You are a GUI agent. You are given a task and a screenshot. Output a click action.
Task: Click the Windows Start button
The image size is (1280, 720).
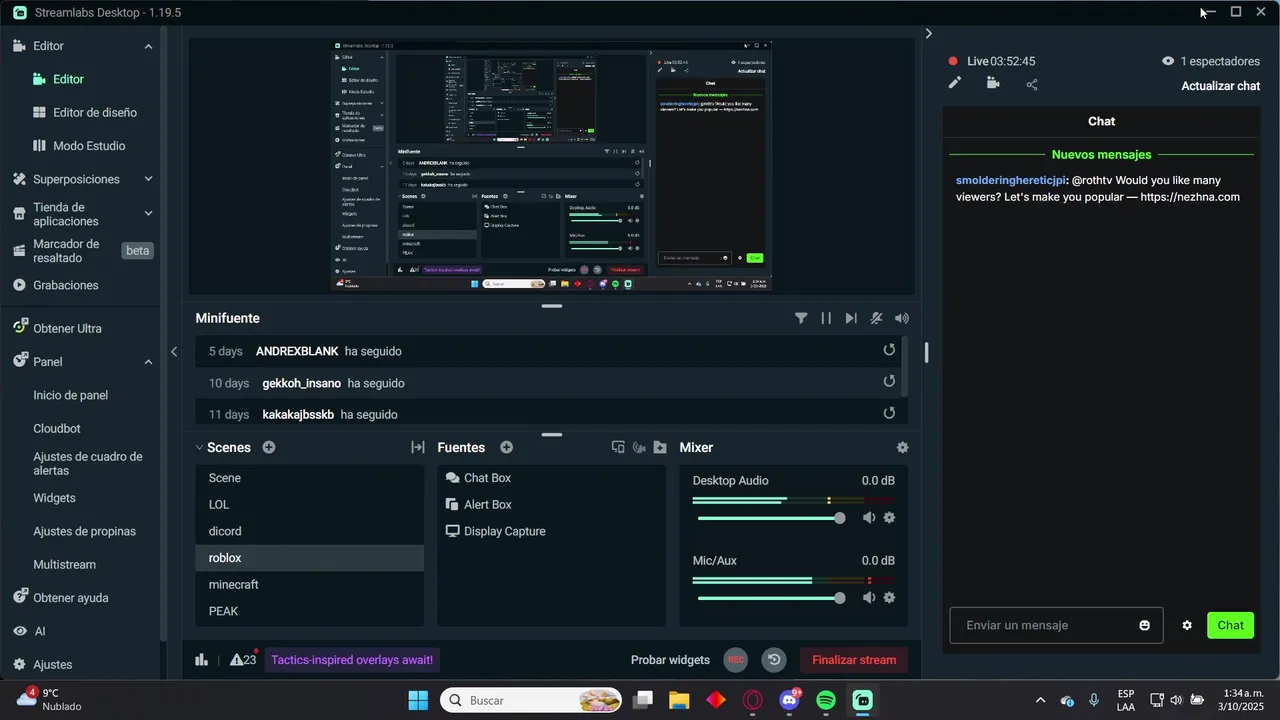coord(418,700)
